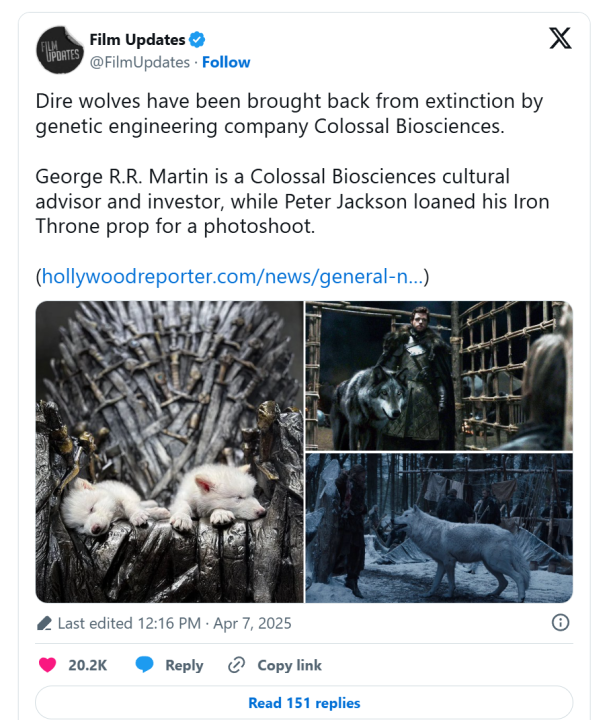Click the Film Updates display name

137,40
